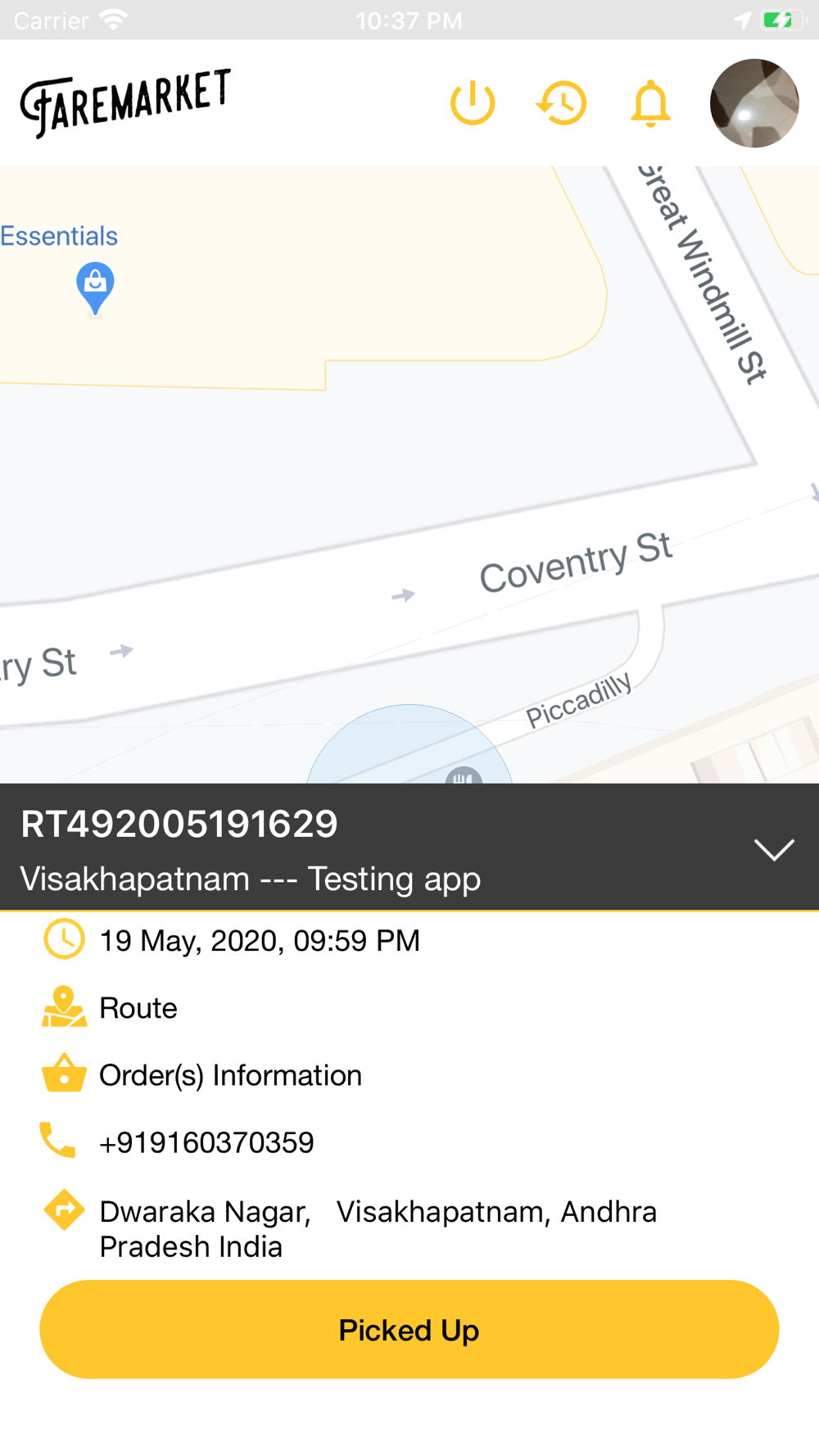Viewport: 819px width, 1456px height.
Task: Open the Route link
Action: pyautogui.click(x=138, y=1008)
